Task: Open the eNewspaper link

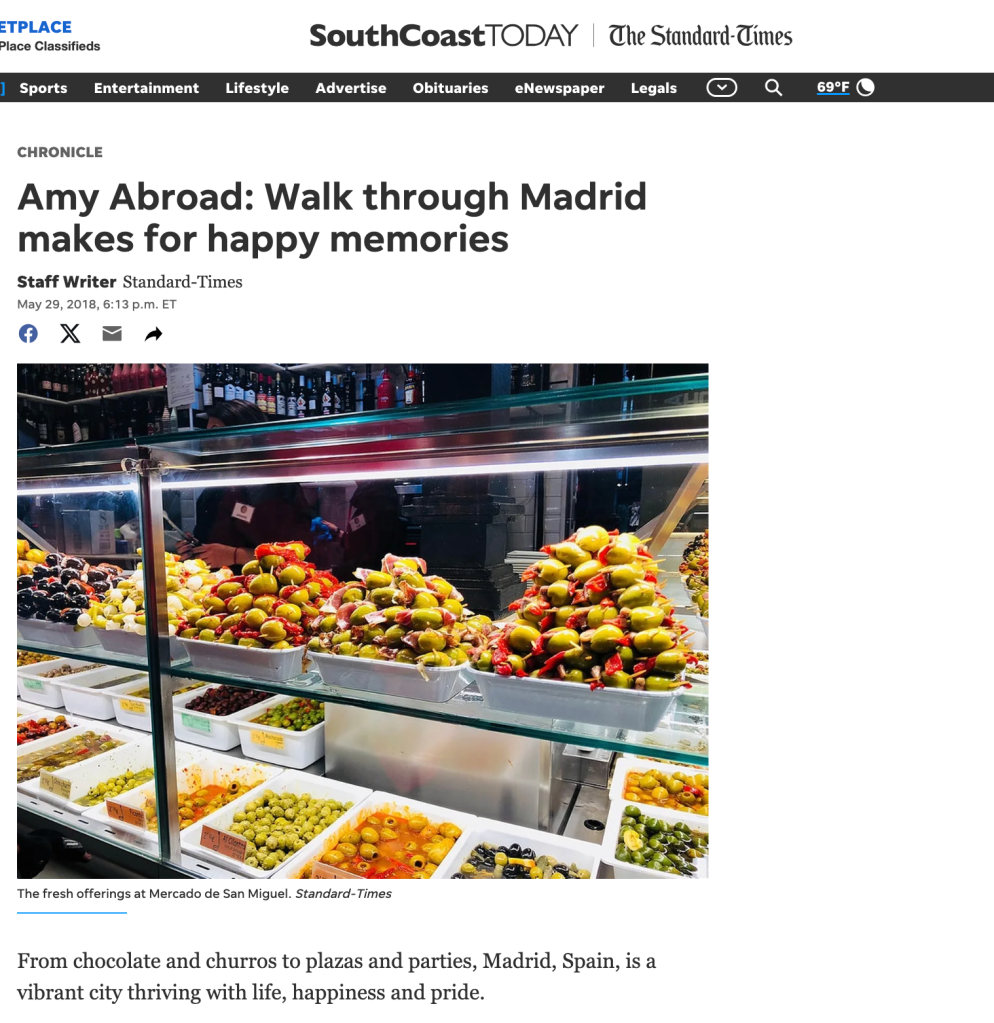Action: tap(560, 88)
